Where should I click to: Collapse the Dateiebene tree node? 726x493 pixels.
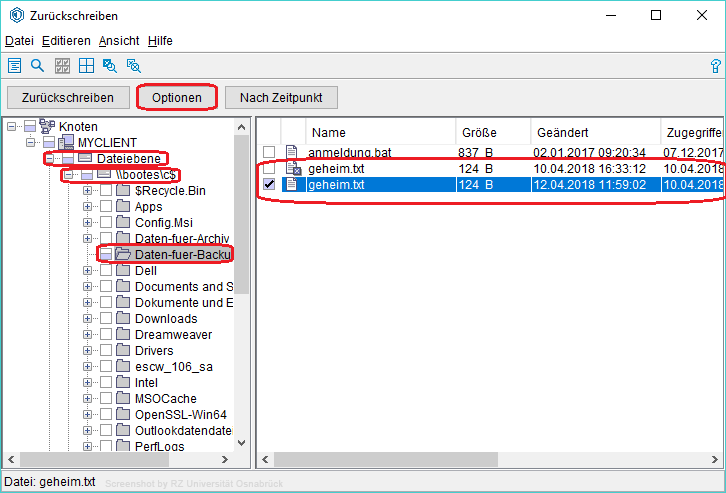pyautogui.click(x=49, y=159)
